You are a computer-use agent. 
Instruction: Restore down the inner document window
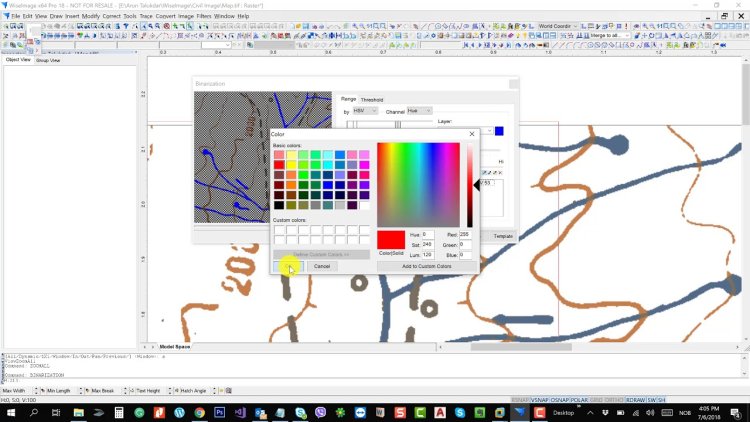(x=724, y=16)
